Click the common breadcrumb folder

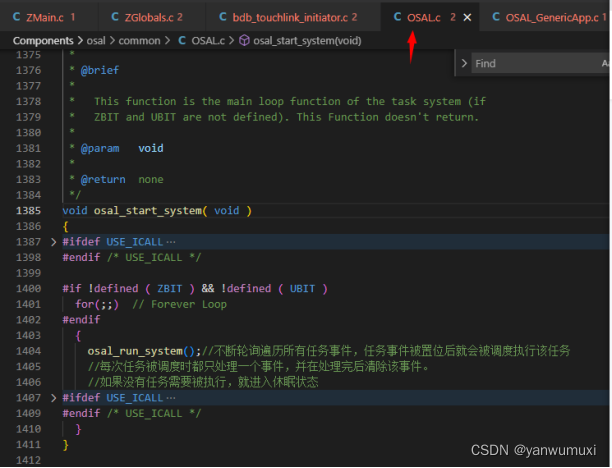[x=139, y=41]
